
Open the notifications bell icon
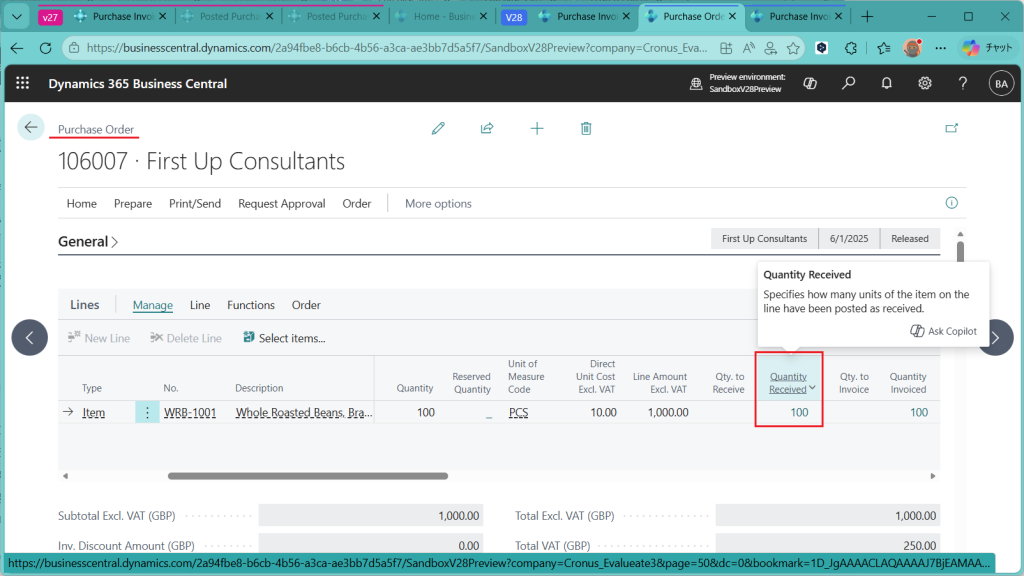[886, 84]
